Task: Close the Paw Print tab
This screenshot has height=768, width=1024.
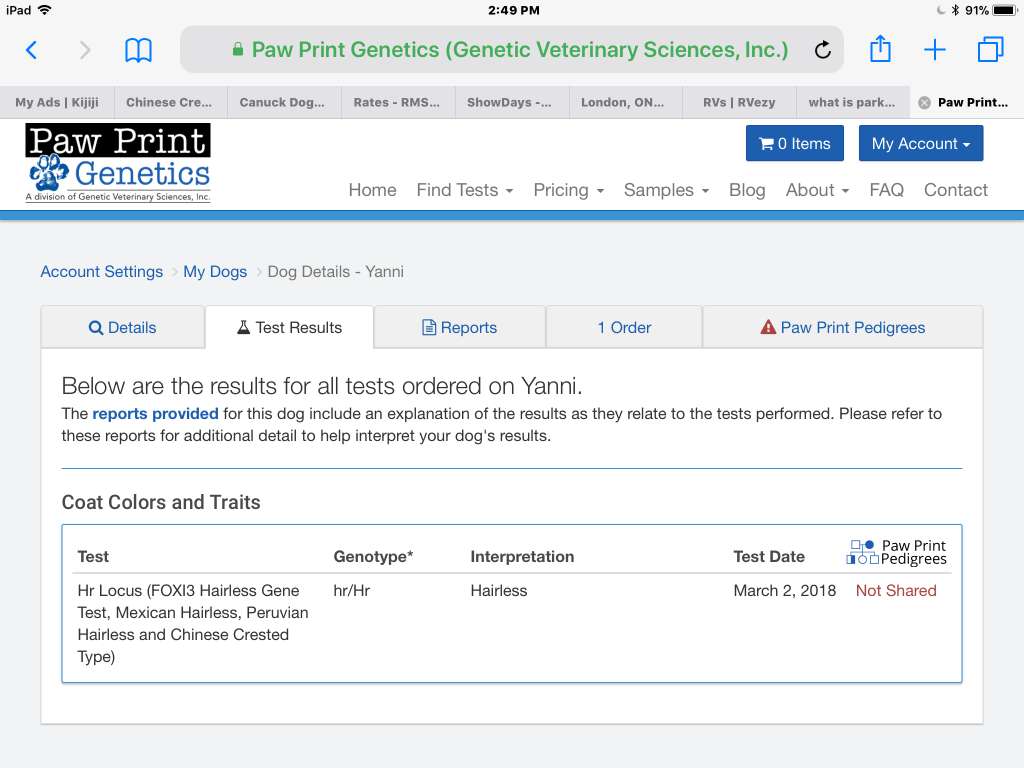Action: pyautogui.click(x=924, y=103)
